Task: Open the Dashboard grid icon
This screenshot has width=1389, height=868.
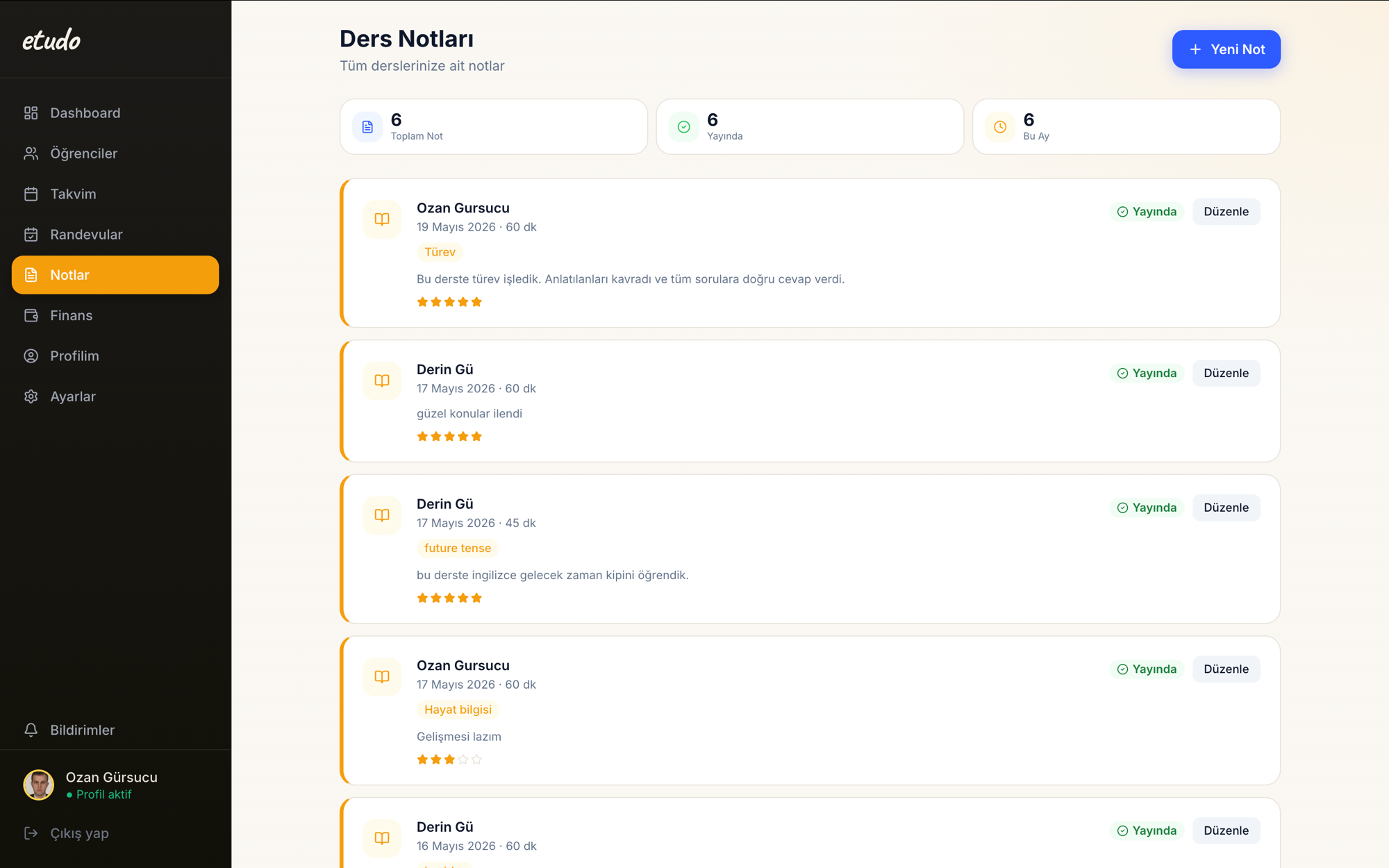Action: (31, 112)
